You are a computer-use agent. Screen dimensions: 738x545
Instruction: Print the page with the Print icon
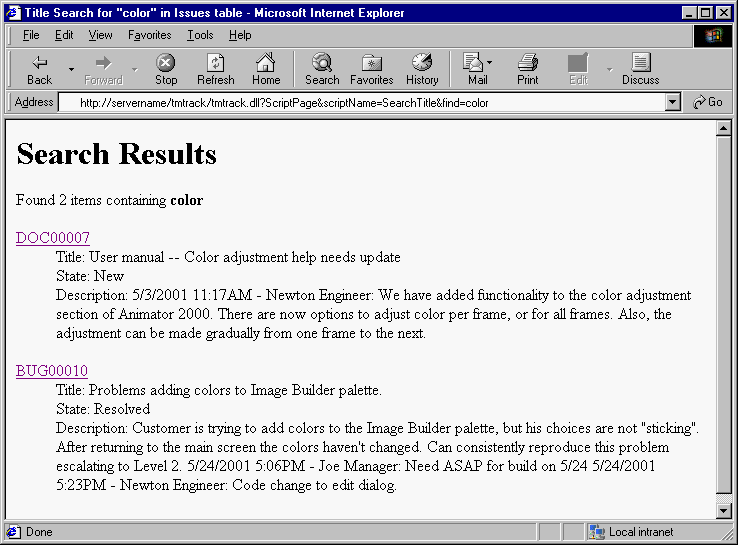coord(527,63)
